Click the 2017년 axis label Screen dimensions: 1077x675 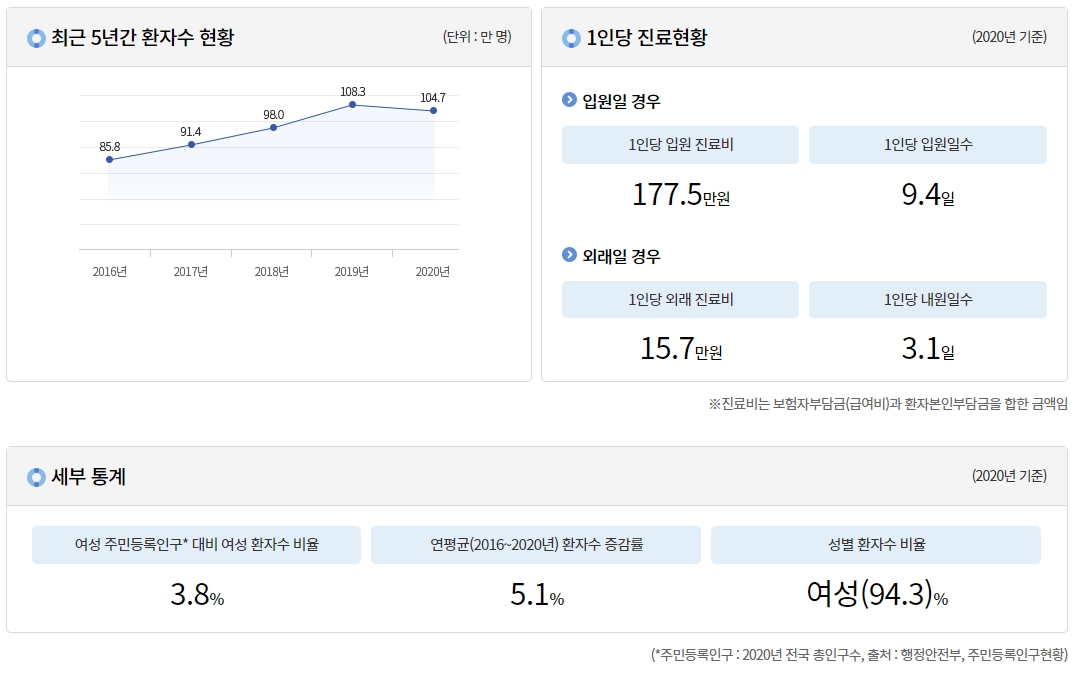click(x=190, y=272)
